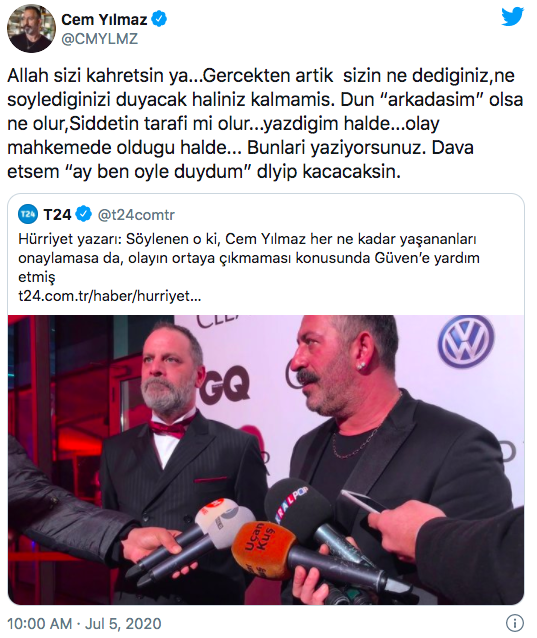Click the GQ logo in the photo
The width and height of the screenshot is (537, 638).
tap(225, 385)
